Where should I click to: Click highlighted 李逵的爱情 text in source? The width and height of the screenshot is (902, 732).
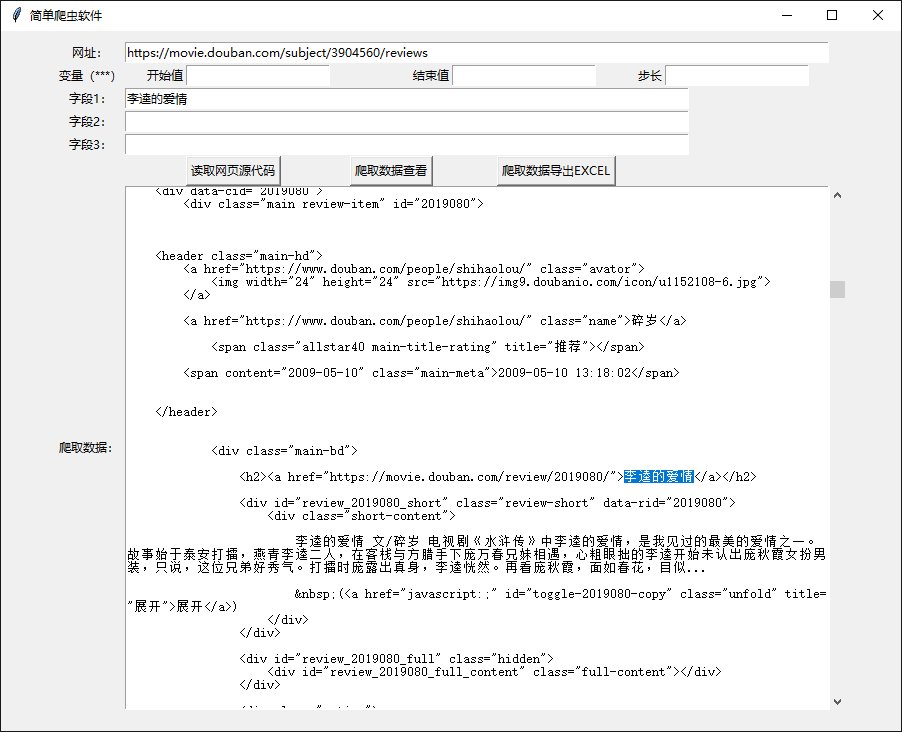[658, 477]
